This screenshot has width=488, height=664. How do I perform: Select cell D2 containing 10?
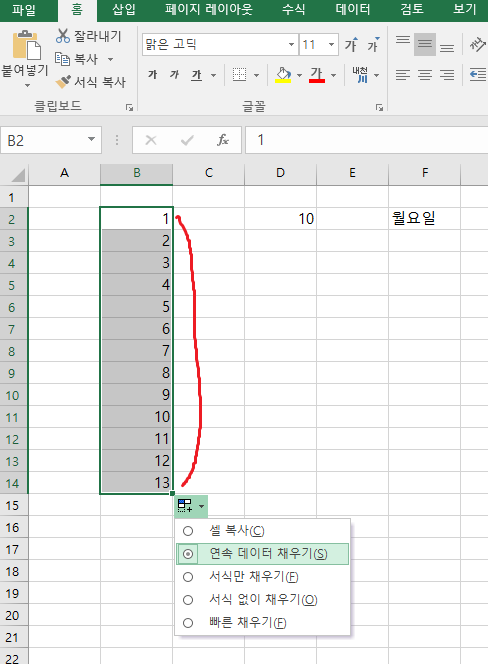pos(280,219)
